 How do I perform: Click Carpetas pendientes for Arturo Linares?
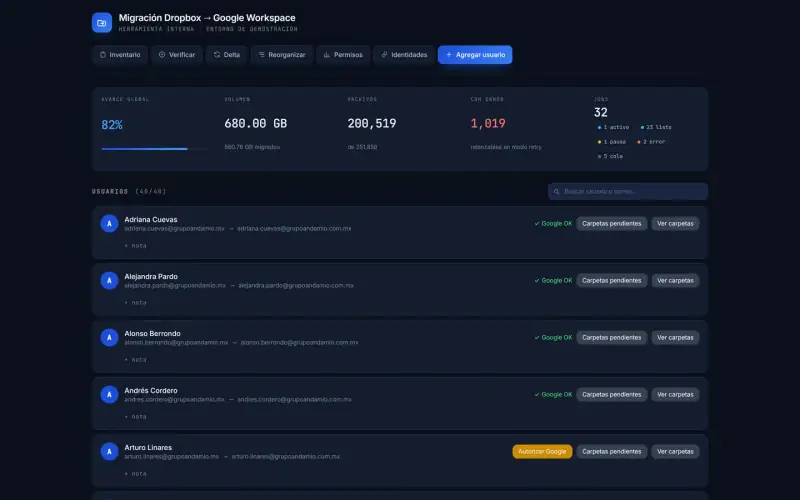coord(612,452)
